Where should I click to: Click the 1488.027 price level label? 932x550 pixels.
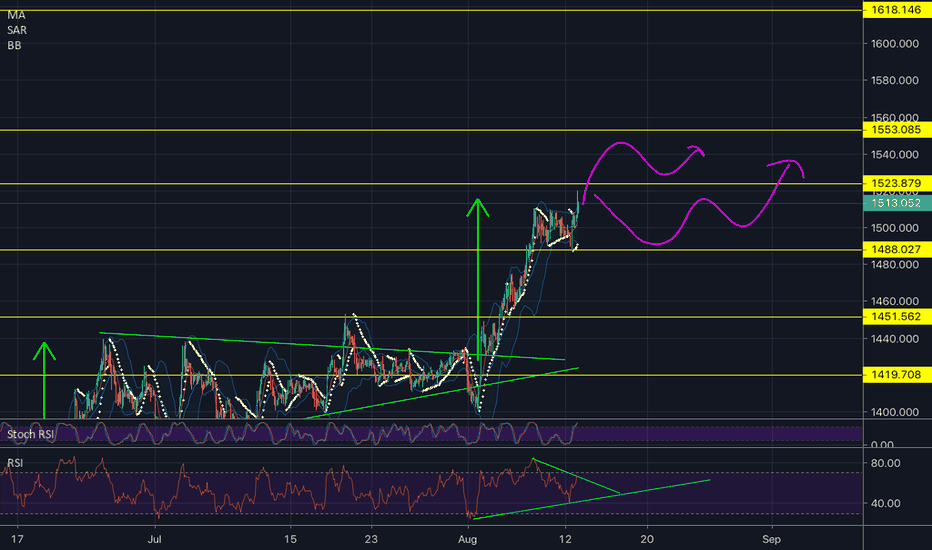[896, 249]
